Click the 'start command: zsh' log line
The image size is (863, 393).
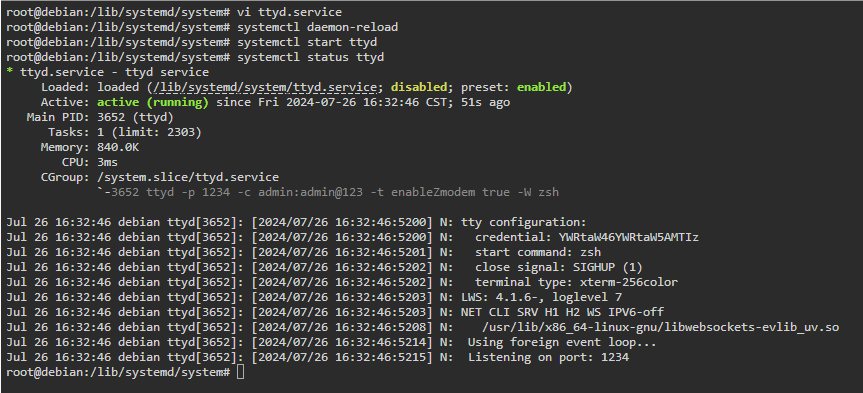(x=538, y=253)
